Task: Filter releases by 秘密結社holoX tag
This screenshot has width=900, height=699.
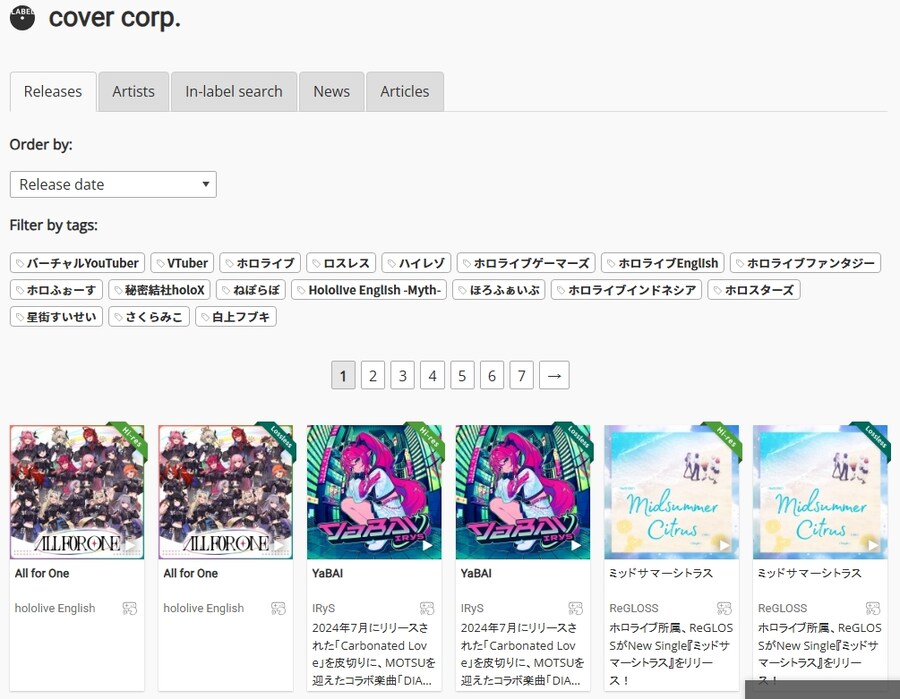Action: tap(160, 290)
